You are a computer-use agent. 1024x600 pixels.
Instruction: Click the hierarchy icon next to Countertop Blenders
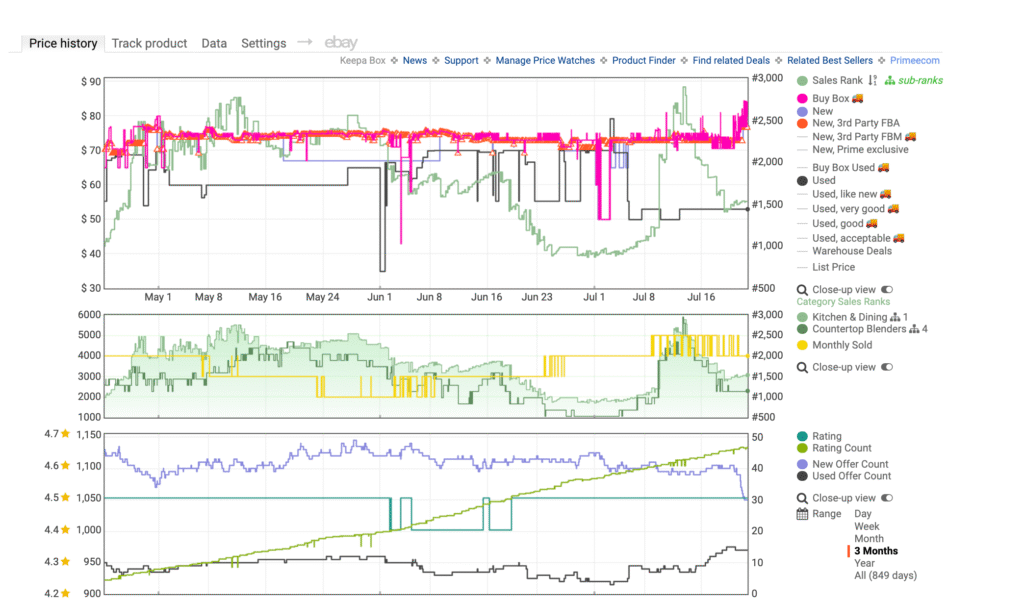pyautogui.click(x=913, y=329)
